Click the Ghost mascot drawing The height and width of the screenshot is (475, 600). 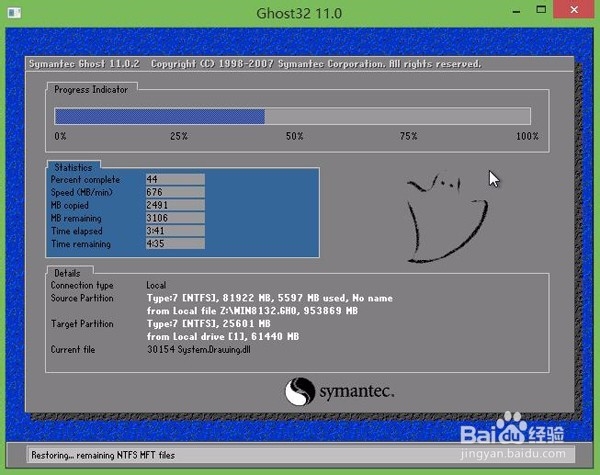click(446, 218)
